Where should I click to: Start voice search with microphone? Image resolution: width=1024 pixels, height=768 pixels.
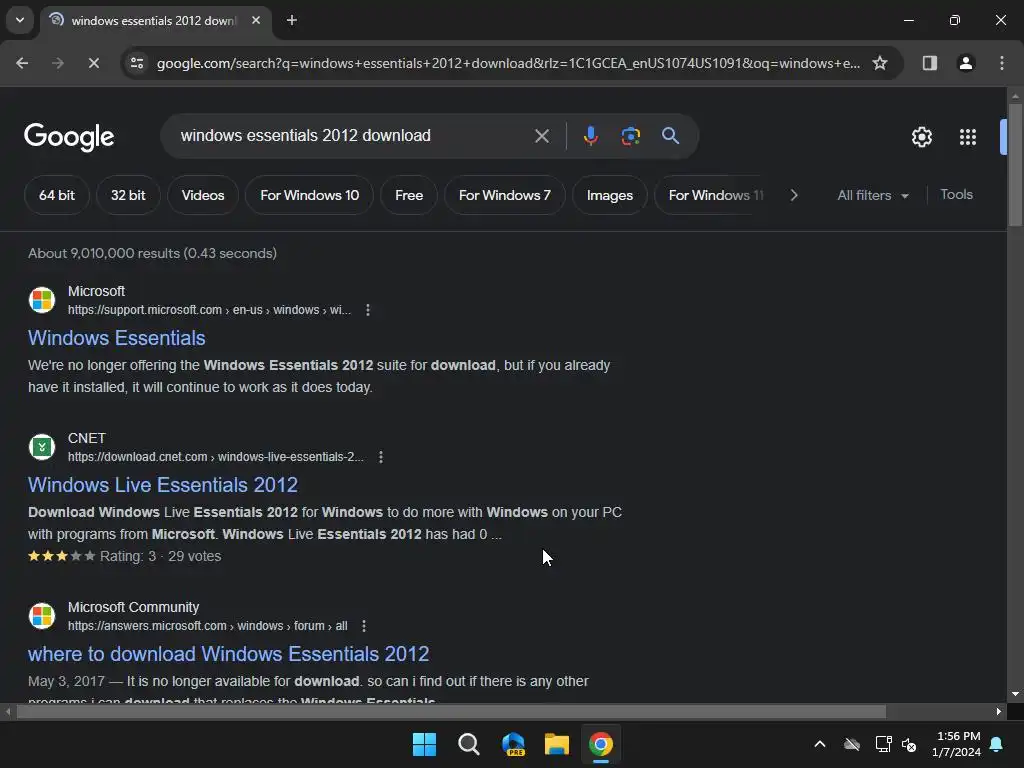[590, 136]
